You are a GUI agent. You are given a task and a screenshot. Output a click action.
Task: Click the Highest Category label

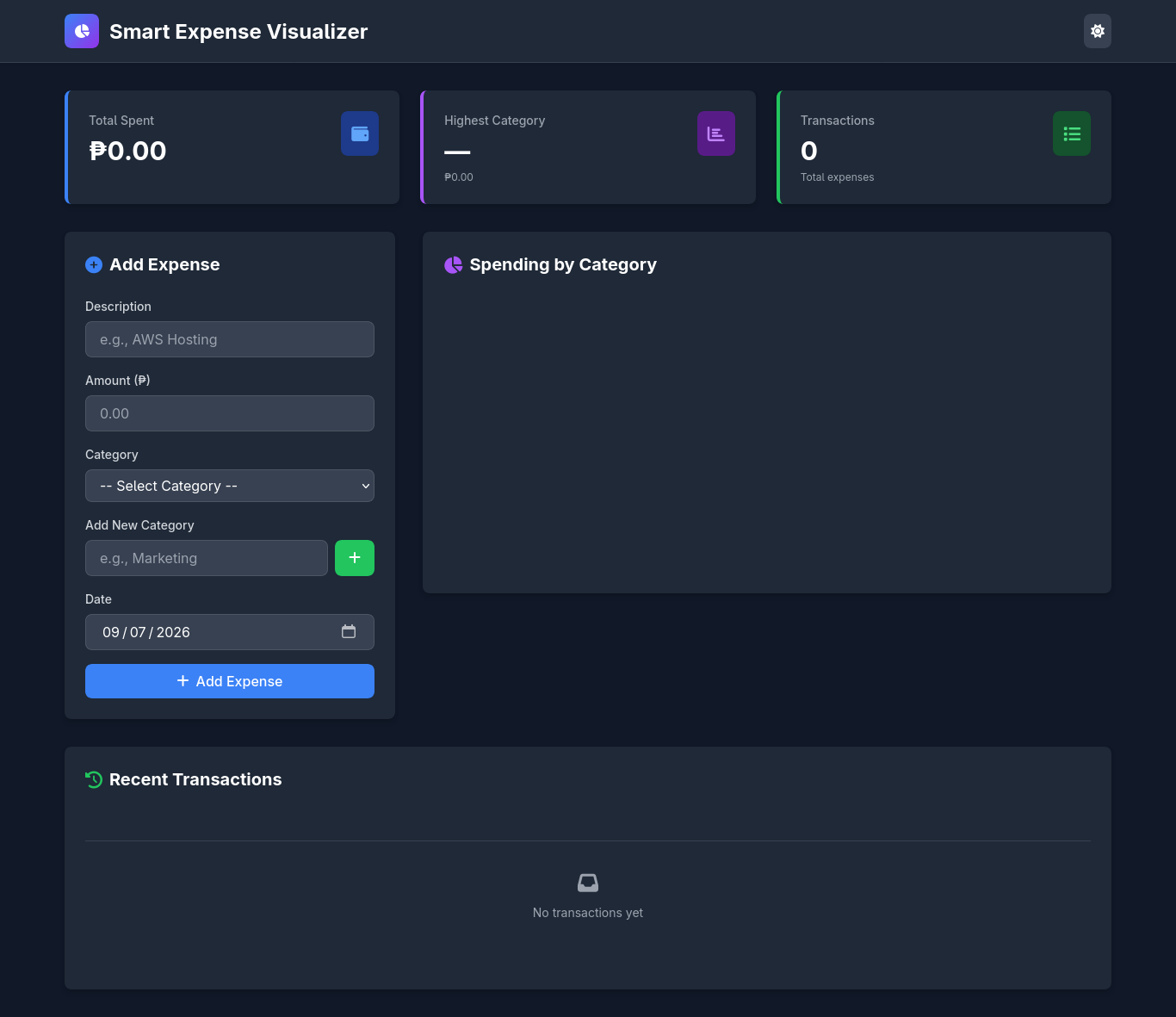click(x=494, y=121)
